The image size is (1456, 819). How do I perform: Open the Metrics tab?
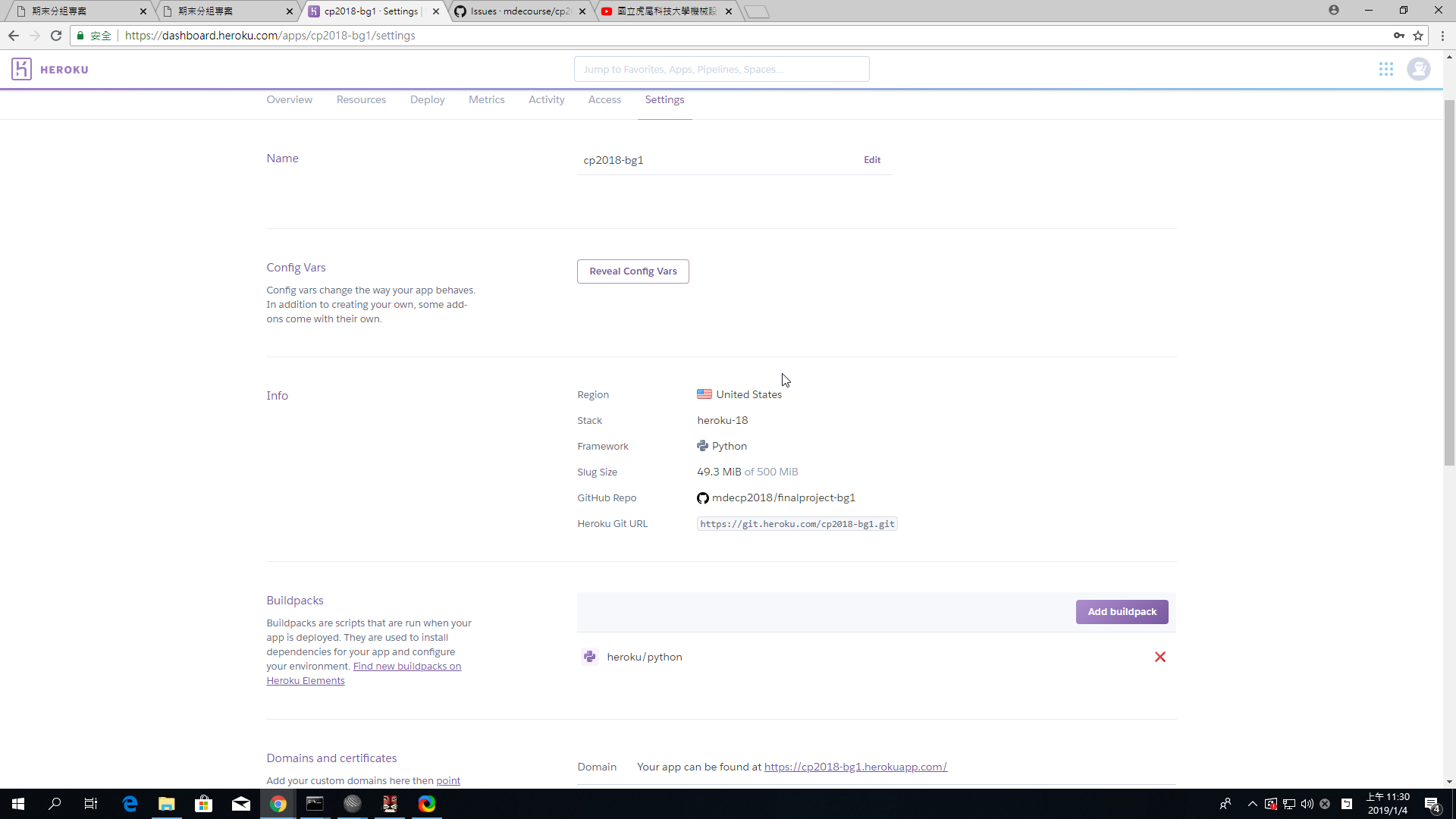tap(487, 99)
